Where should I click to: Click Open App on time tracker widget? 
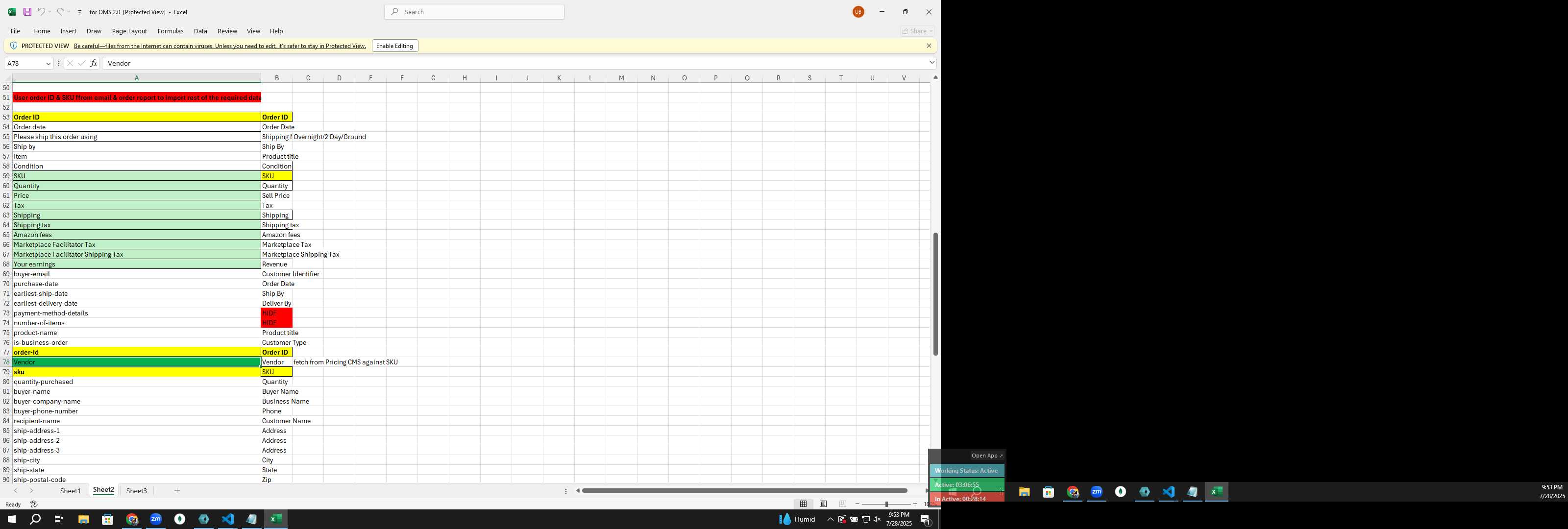pyautogui.click(x=987, y=456)
